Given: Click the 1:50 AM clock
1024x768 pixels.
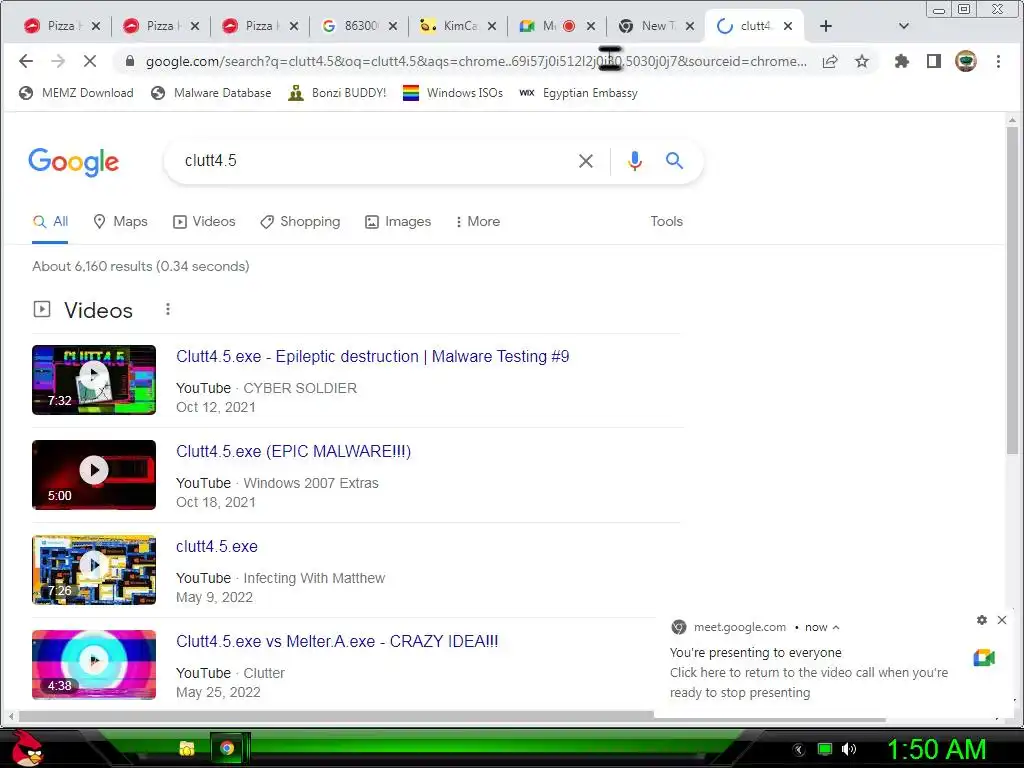Looking at the screenshot, I should [x=936, y=749].
